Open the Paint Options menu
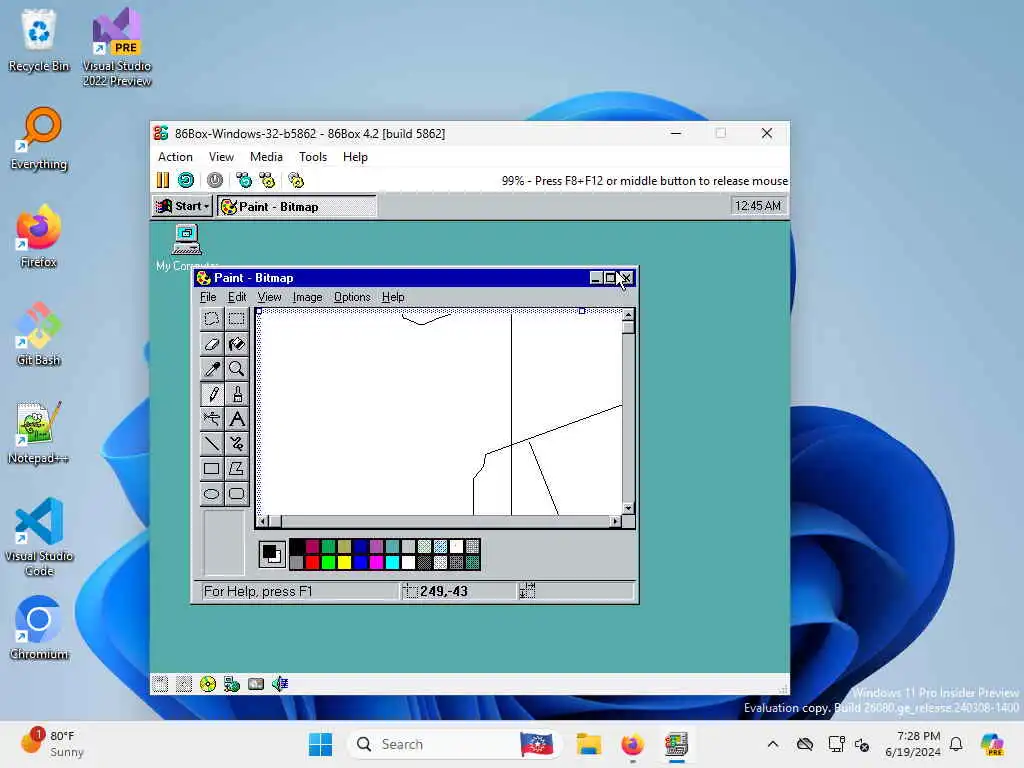The image size is (1024, 768). click(352, 297)
